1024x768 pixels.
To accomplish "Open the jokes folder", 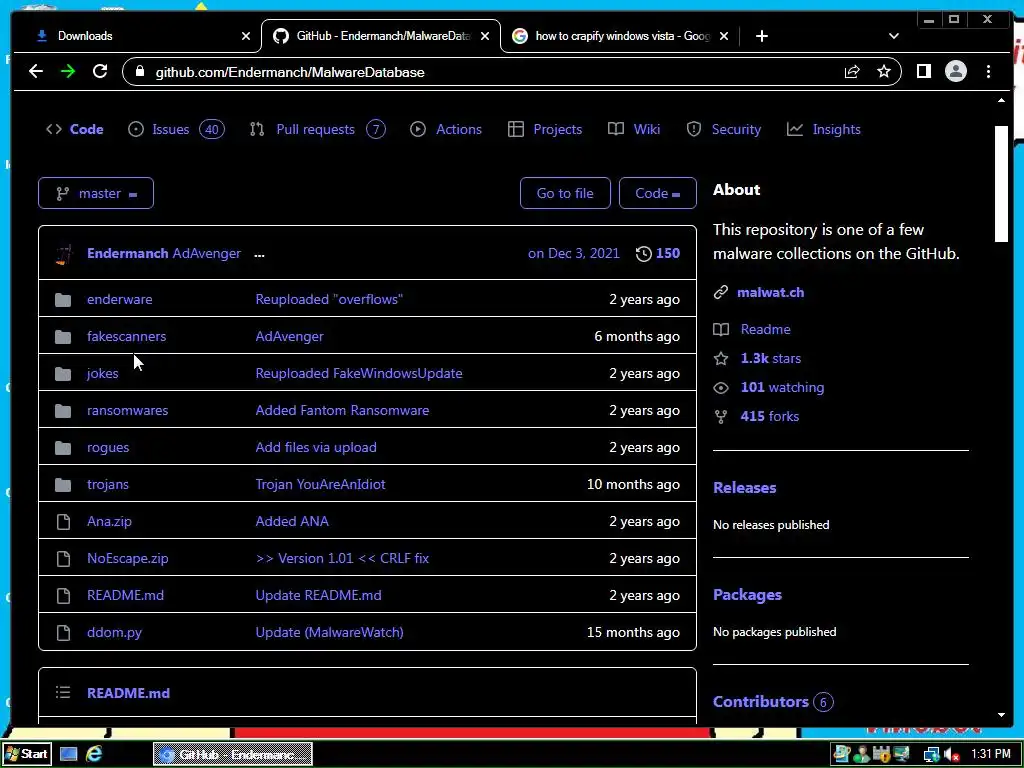I will (x=103, y=374).
